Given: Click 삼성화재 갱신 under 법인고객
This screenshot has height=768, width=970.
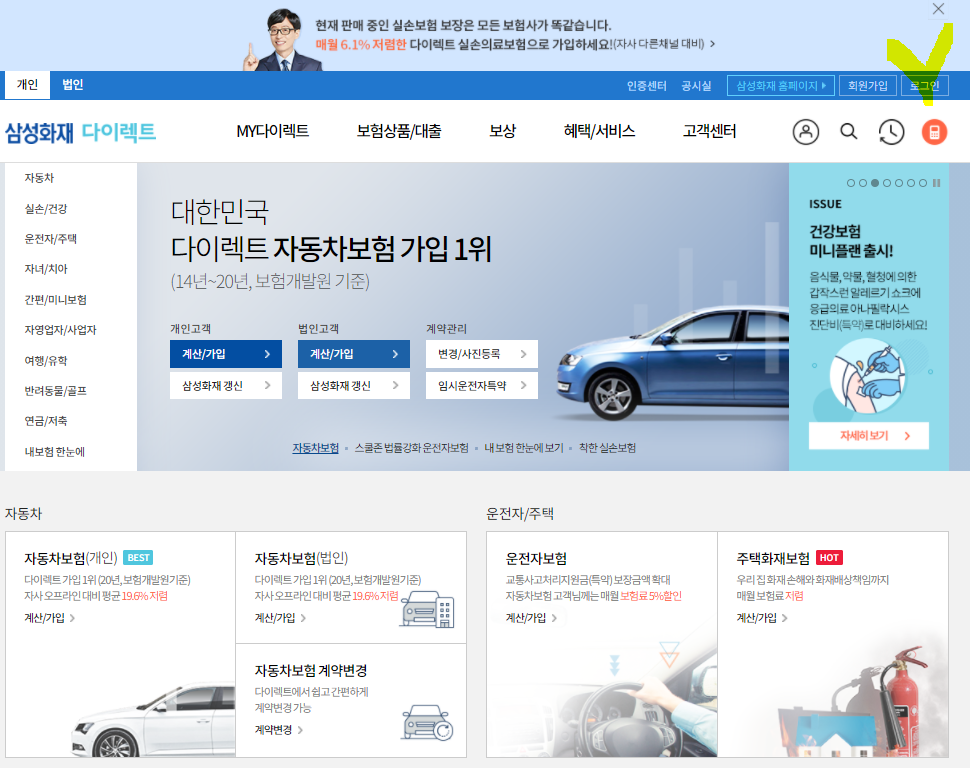Looking at the screenshot, I should tap(354, 386).
